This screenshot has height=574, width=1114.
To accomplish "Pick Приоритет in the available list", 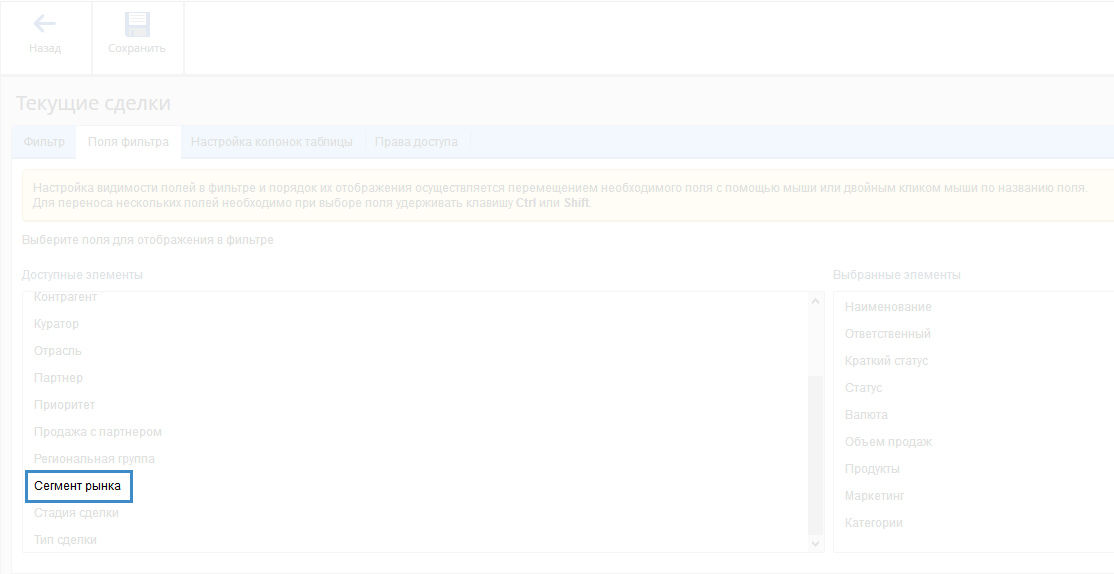I will point(65,405).
